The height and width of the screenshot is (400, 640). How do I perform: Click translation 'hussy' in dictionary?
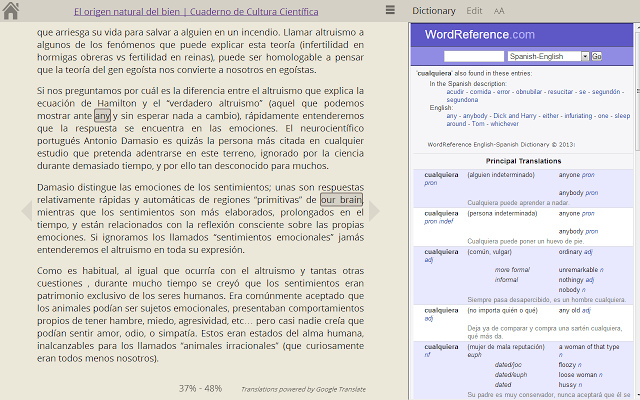coord(570,385)
